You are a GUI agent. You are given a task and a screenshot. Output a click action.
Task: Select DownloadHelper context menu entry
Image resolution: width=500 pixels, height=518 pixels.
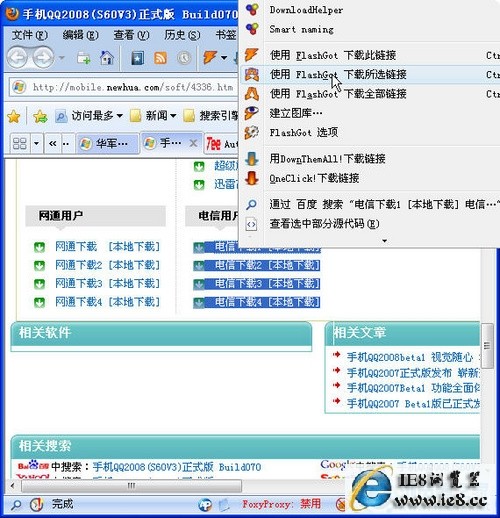tap(369, 10)
